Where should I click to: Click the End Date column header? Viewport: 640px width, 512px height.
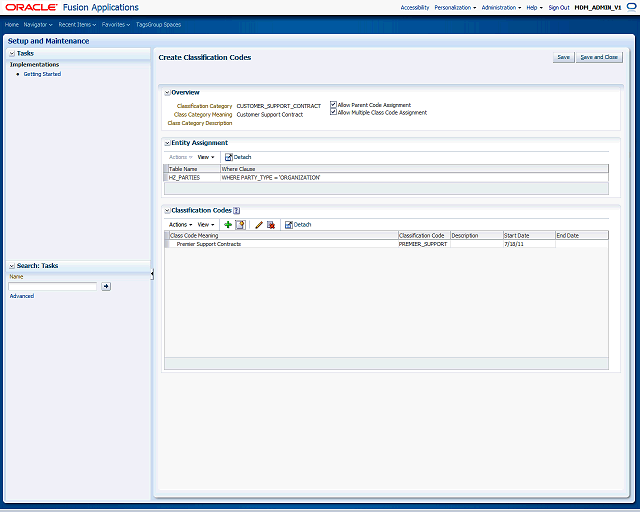tap(582, 236)
